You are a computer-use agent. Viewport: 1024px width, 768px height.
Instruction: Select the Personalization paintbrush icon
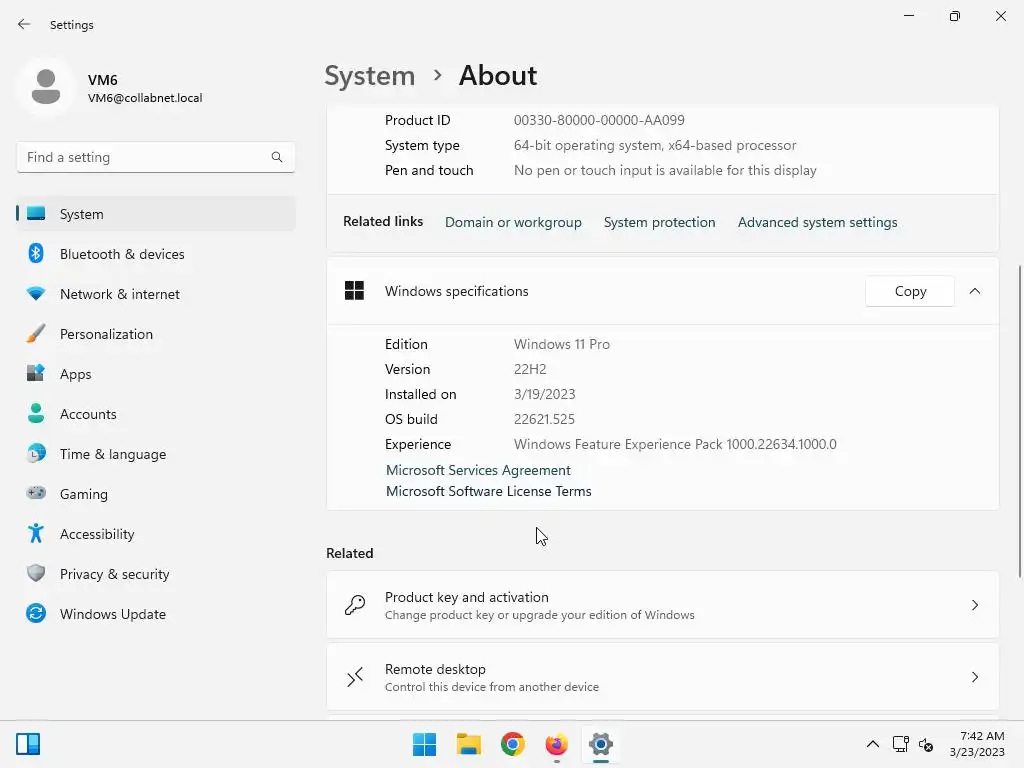pos(36,334)
